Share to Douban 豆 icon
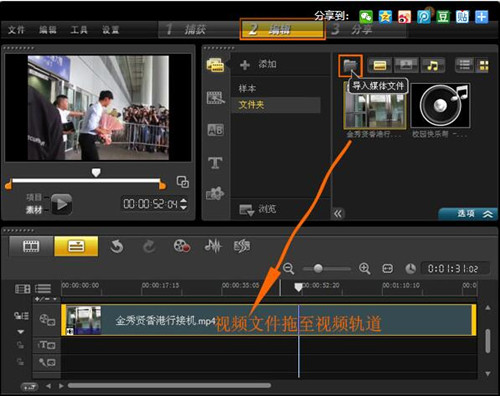This screenshot has width=500, height=396. click(x=443, y=17)
